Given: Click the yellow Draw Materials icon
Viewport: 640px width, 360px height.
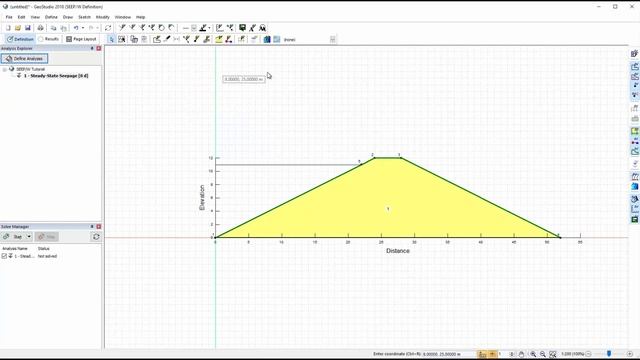Looking at the screenshot, I should pos(219,39).
